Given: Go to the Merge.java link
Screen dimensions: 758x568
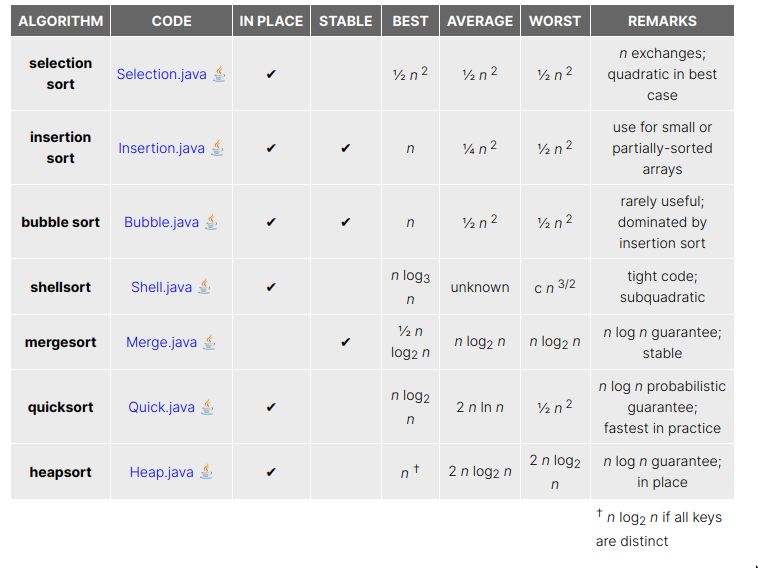Looking at the screenshot, I should 161,342.
